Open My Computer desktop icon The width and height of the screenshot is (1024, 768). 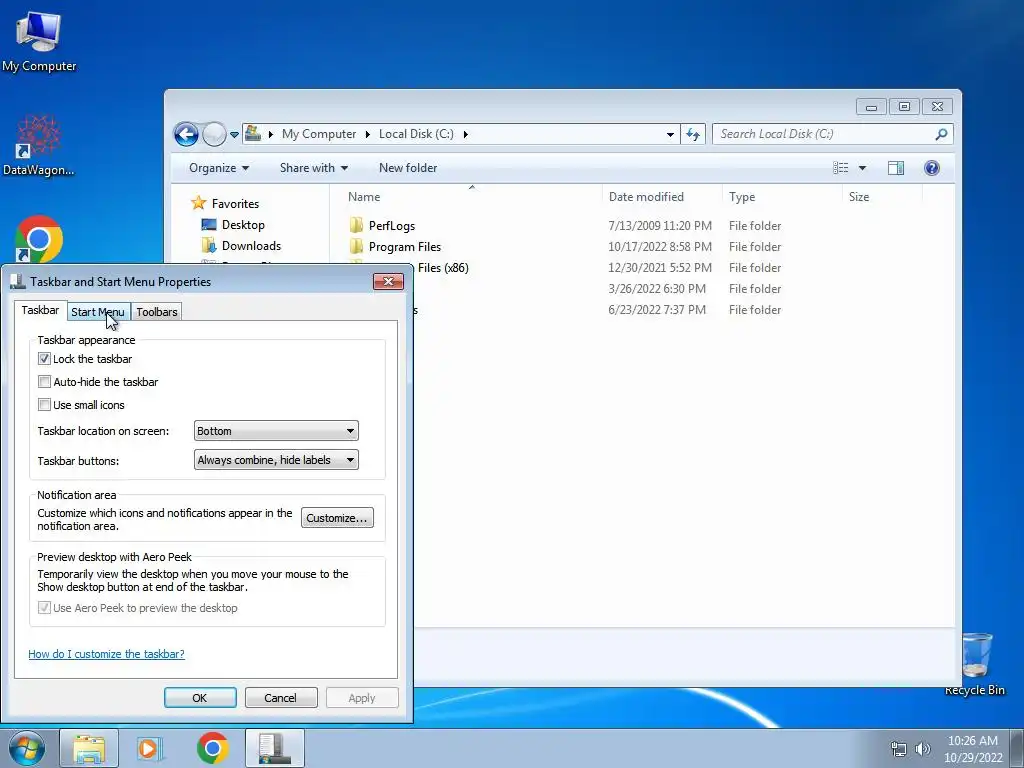pyautogui.click(x=39, y=40)
